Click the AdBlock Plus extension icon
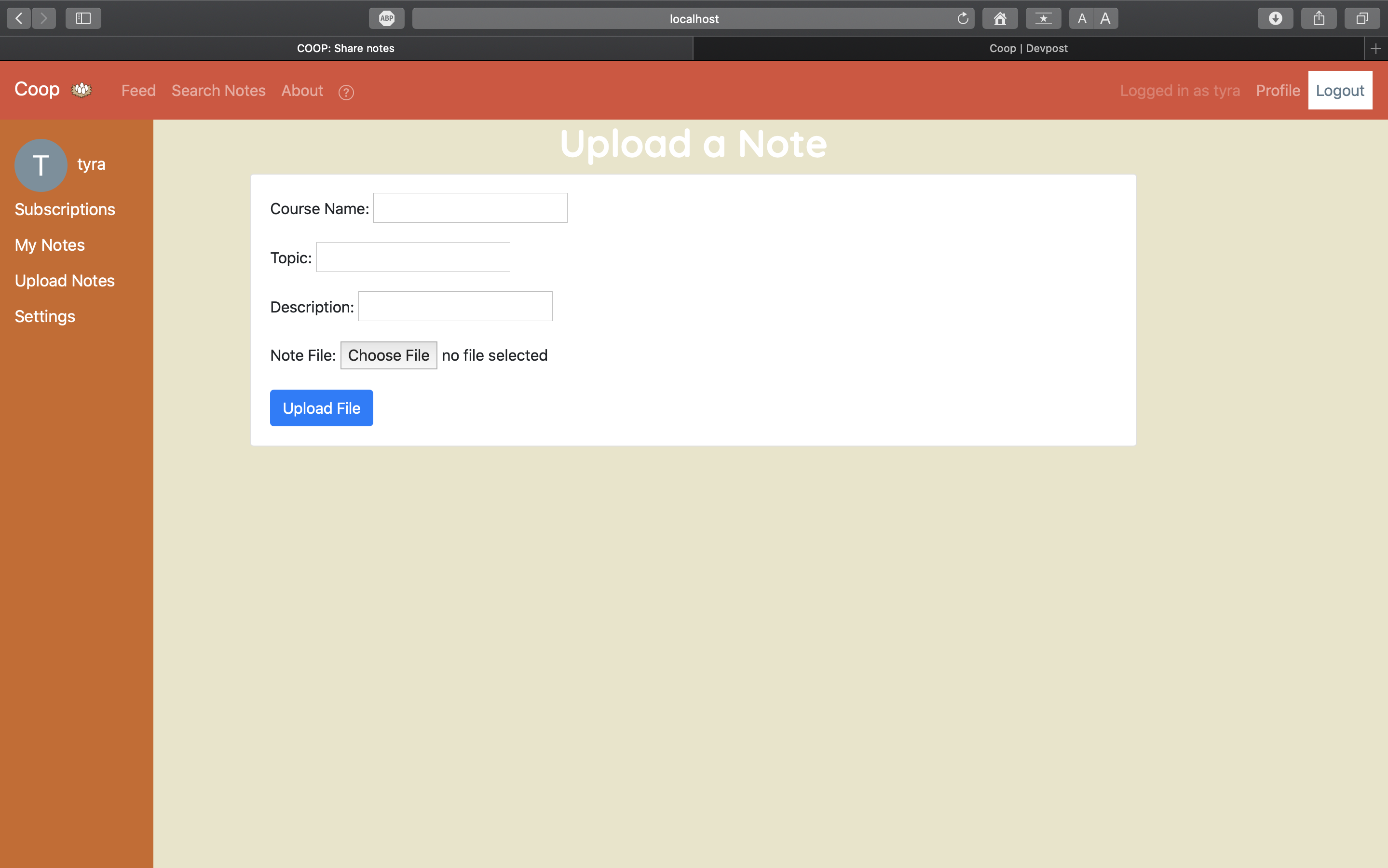The width and height of the screenshot is (1388, 868). [386, 18]
